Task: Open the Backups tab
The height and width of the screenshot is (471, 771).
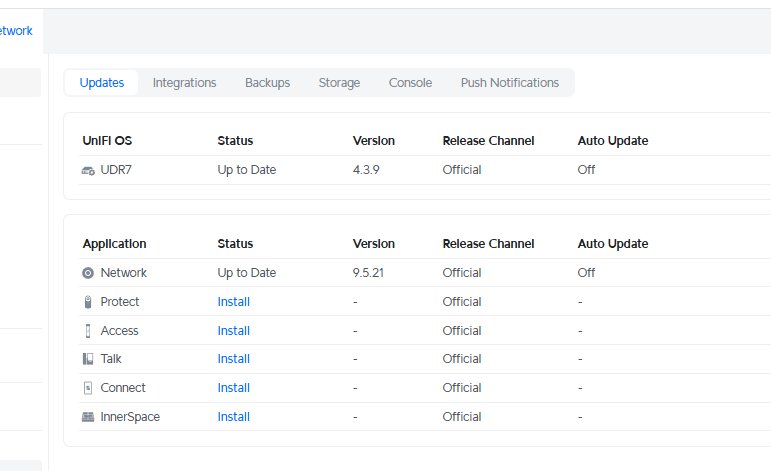Action: click(x=267, y=83)
